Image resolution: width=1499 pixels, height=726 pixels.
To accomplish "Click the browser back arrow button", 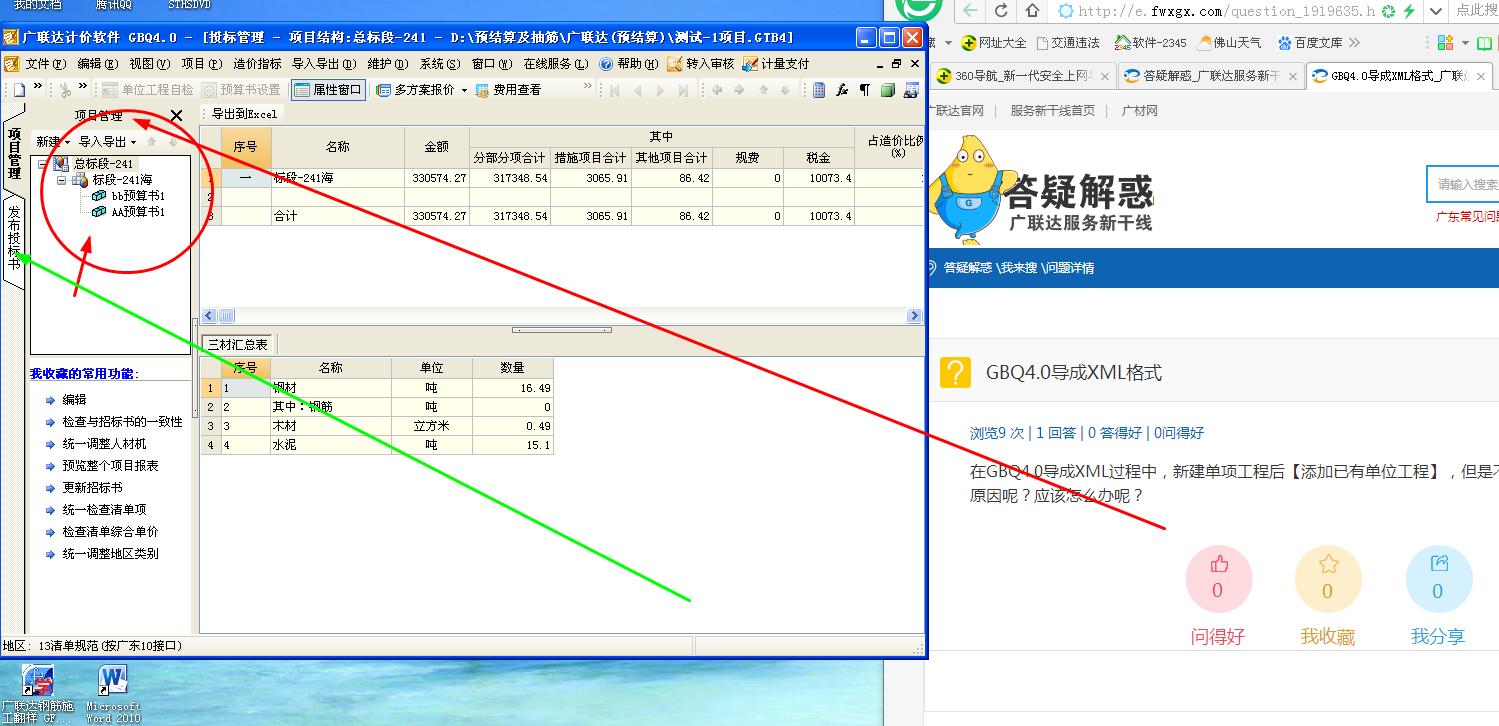I will pyautogui.click(x=971, y=11).
